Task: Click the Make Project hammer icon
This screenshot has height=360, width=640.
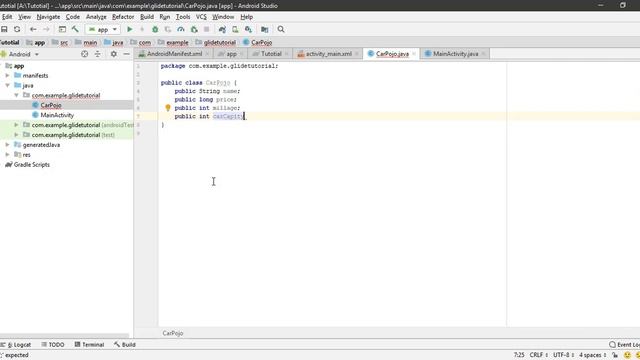Action: [75, 29]
